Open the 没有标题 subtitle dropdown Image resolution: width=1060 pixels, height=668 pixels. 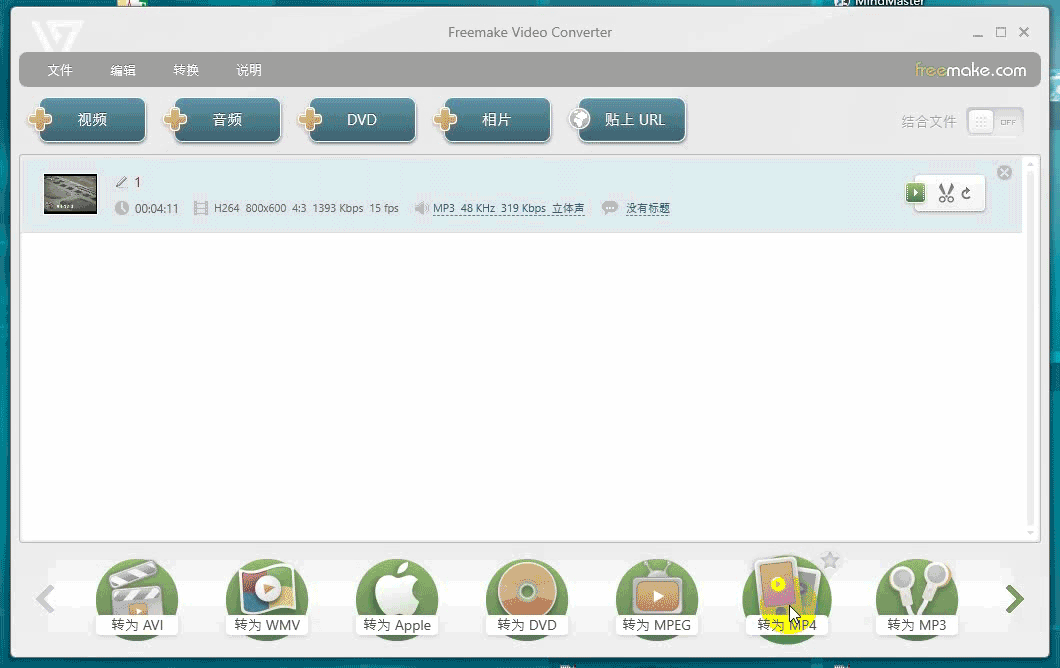tap(647, 208)
